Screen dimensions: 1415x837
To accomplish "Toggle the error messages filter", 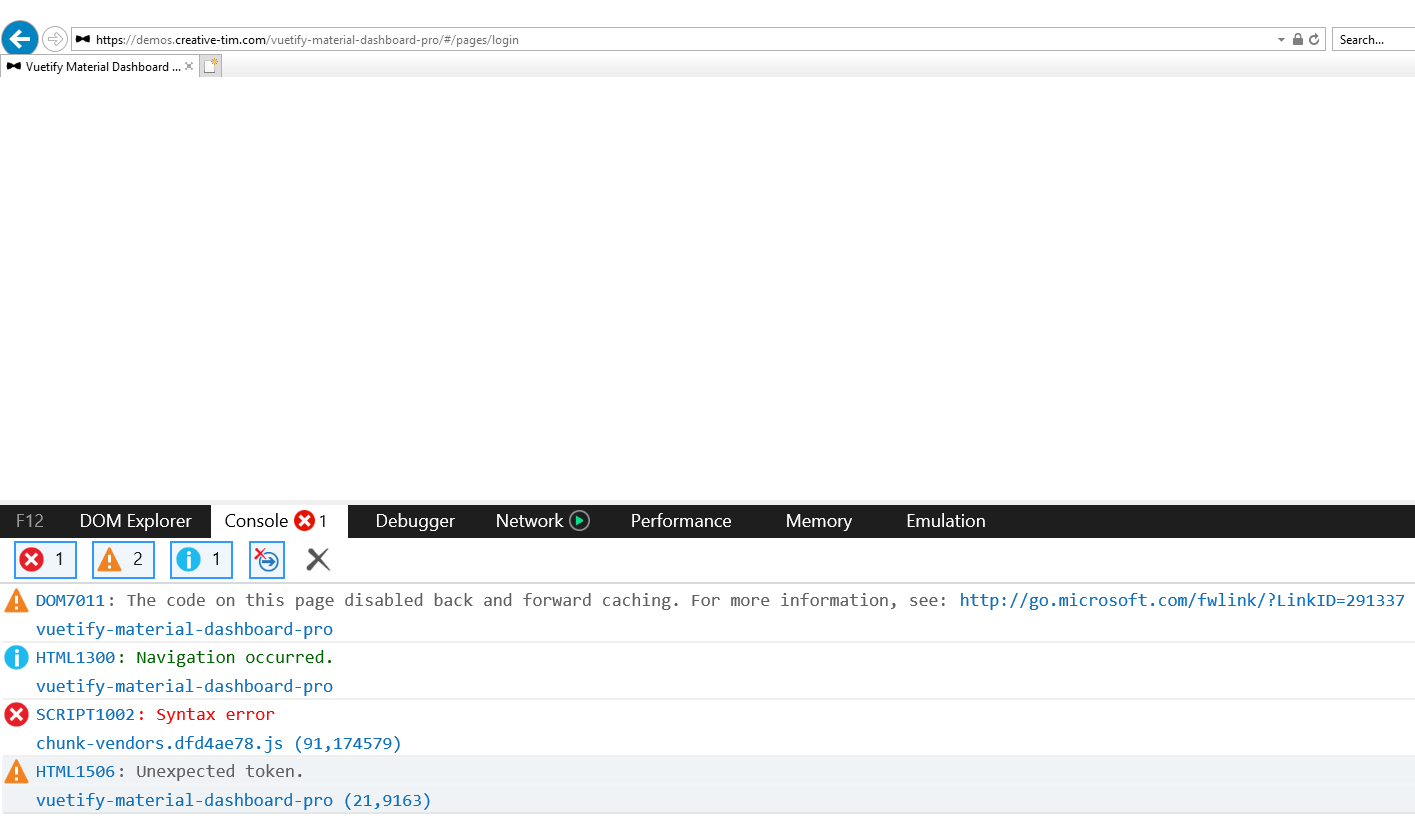I will (44, 559).
